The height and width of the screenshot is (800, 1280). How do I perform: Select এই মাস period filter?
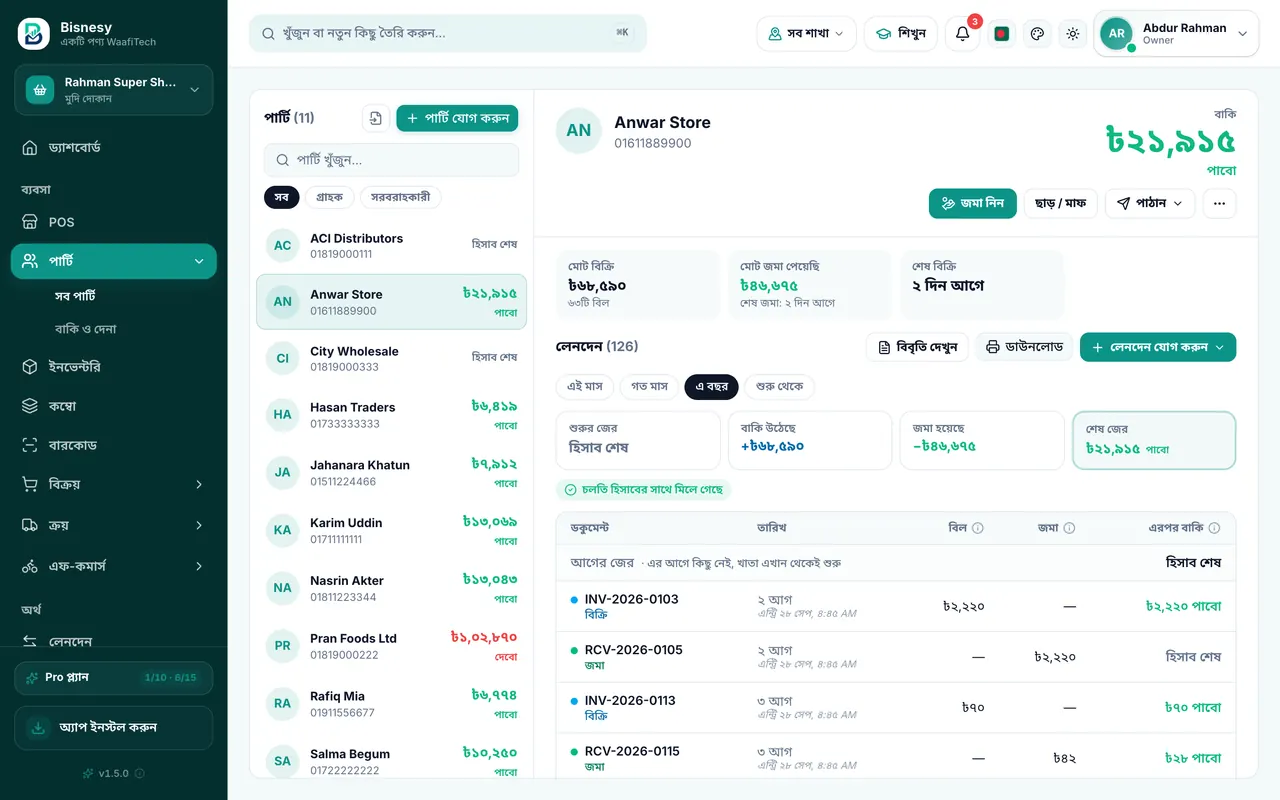585,386
